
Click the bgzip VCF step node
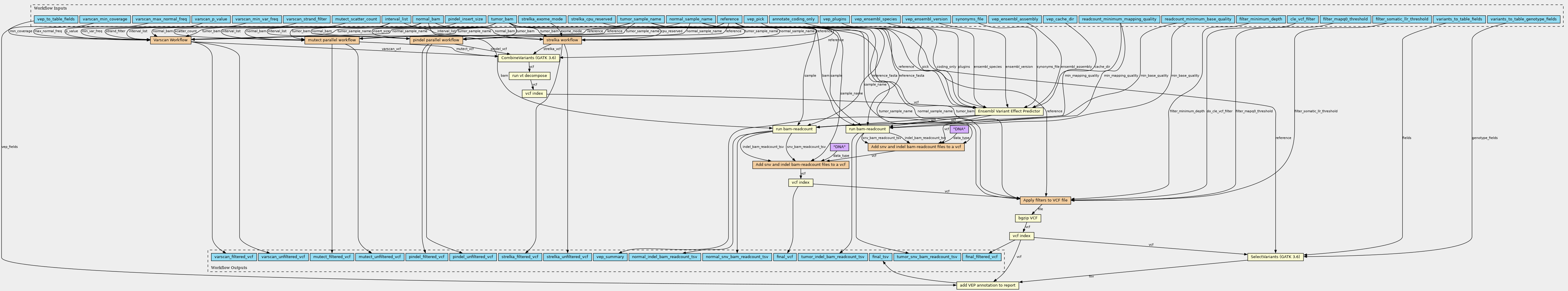coord(1028,218)
